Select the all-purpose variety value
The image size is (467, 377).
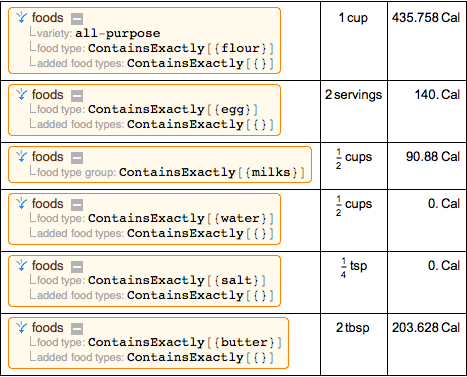(118, 33)
